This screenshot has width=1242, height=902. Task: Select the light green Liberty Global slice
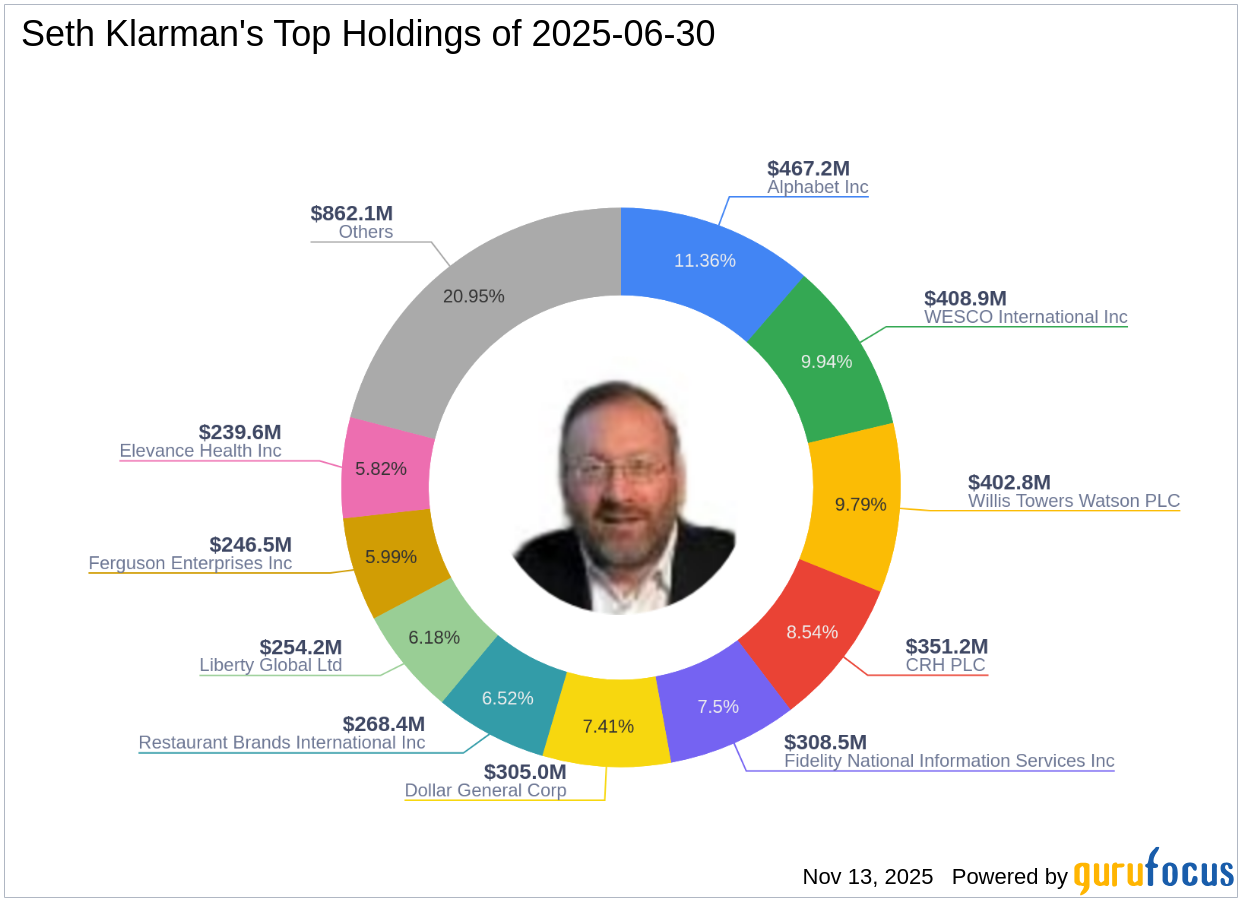pos(435,637)
